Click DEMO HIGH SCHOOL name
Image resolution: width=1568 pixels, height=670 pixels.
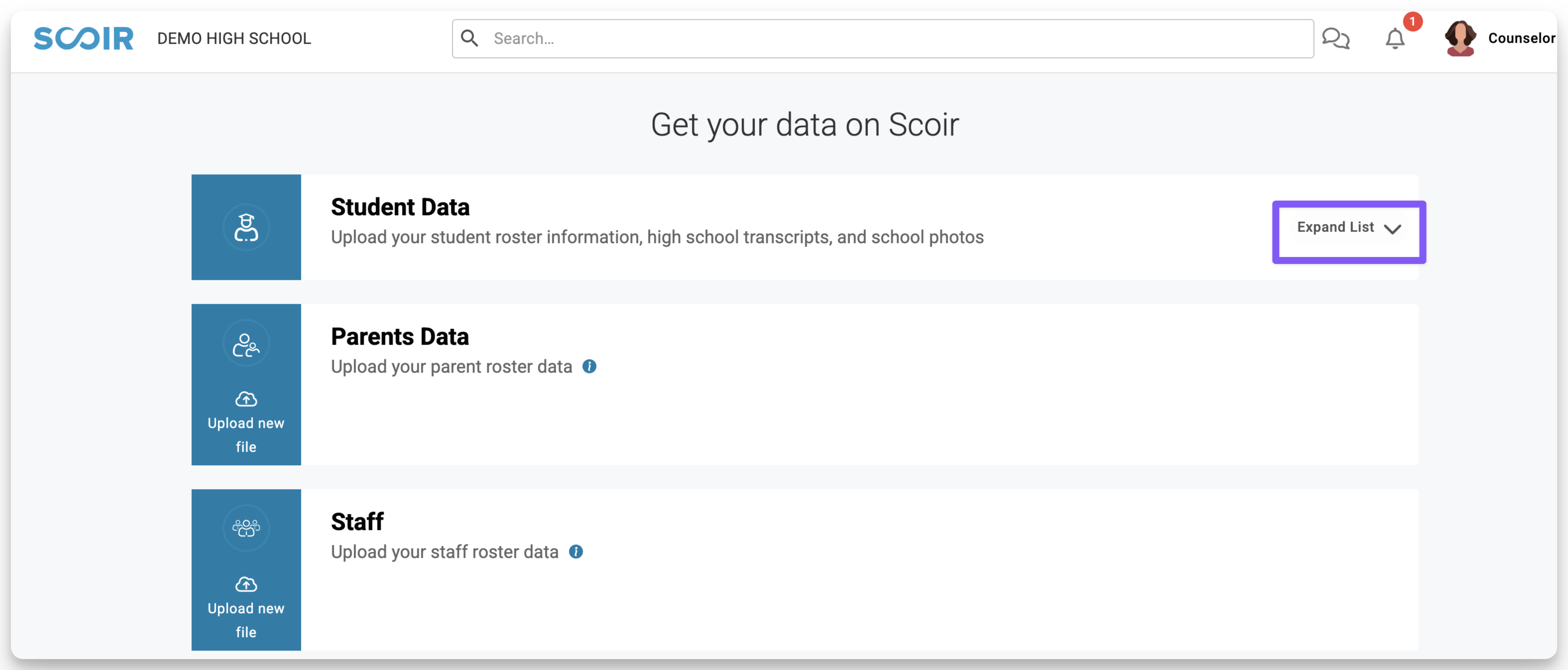pos(234,38)
